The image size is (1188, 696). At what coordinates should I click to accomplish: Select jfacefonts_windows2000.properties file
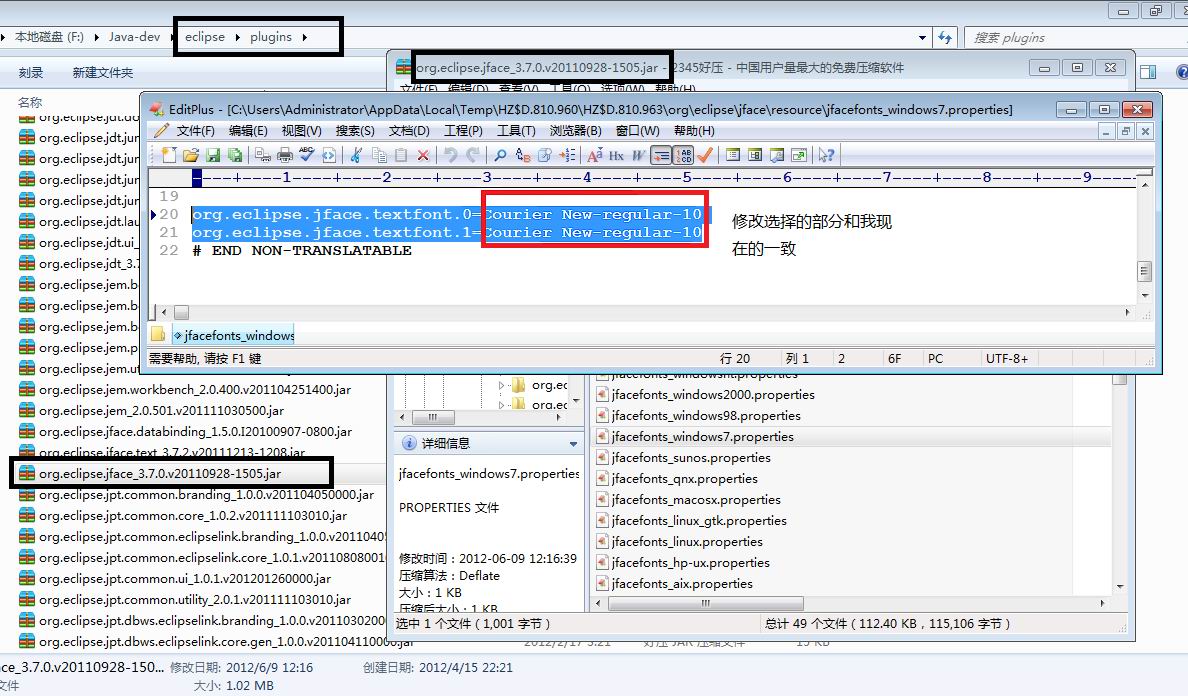tap(713, 395)
